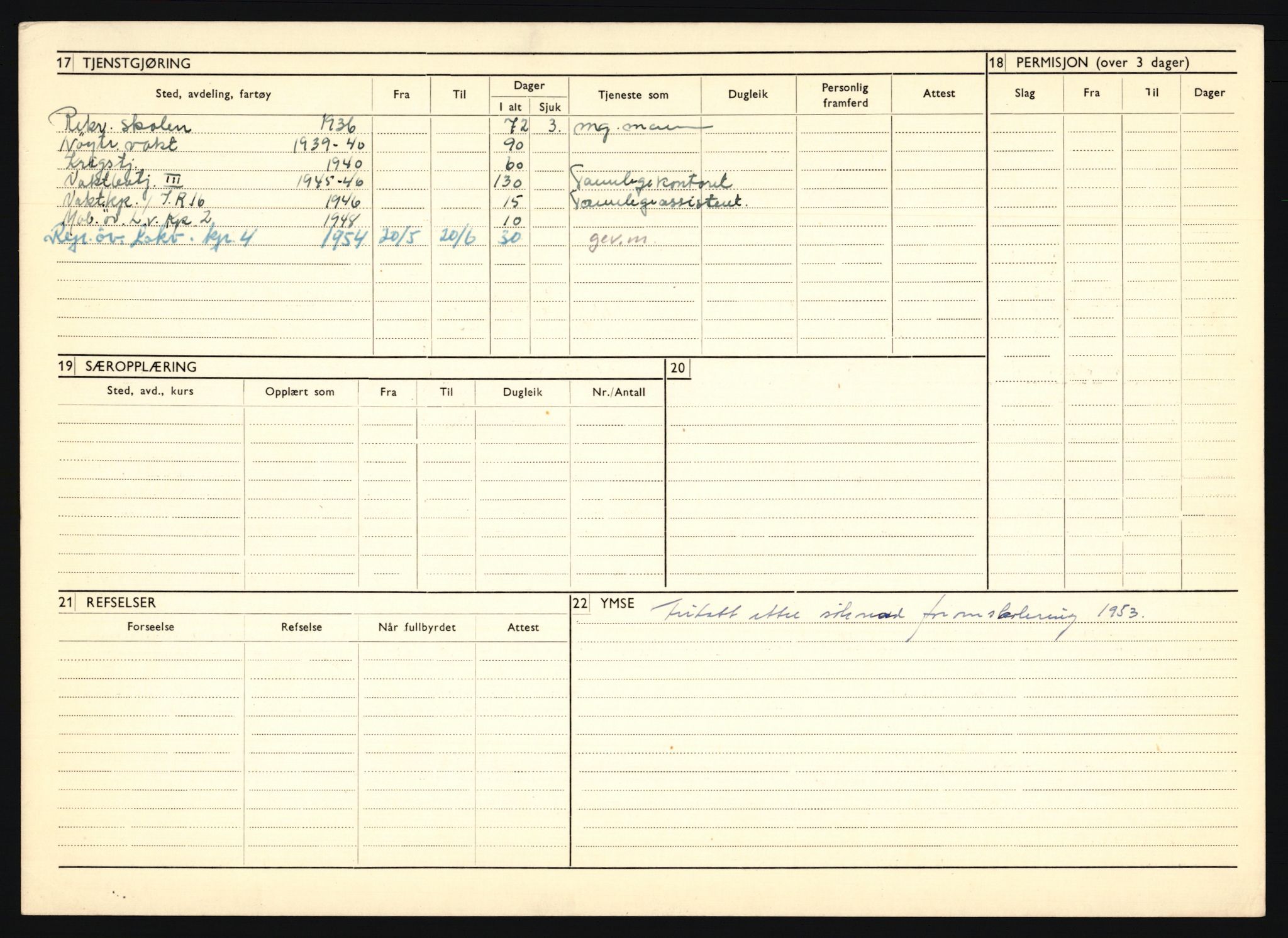Click the TJENSTGJØRING section heading
Screen dimensions: 1288x938
click(x=136, y=64)
